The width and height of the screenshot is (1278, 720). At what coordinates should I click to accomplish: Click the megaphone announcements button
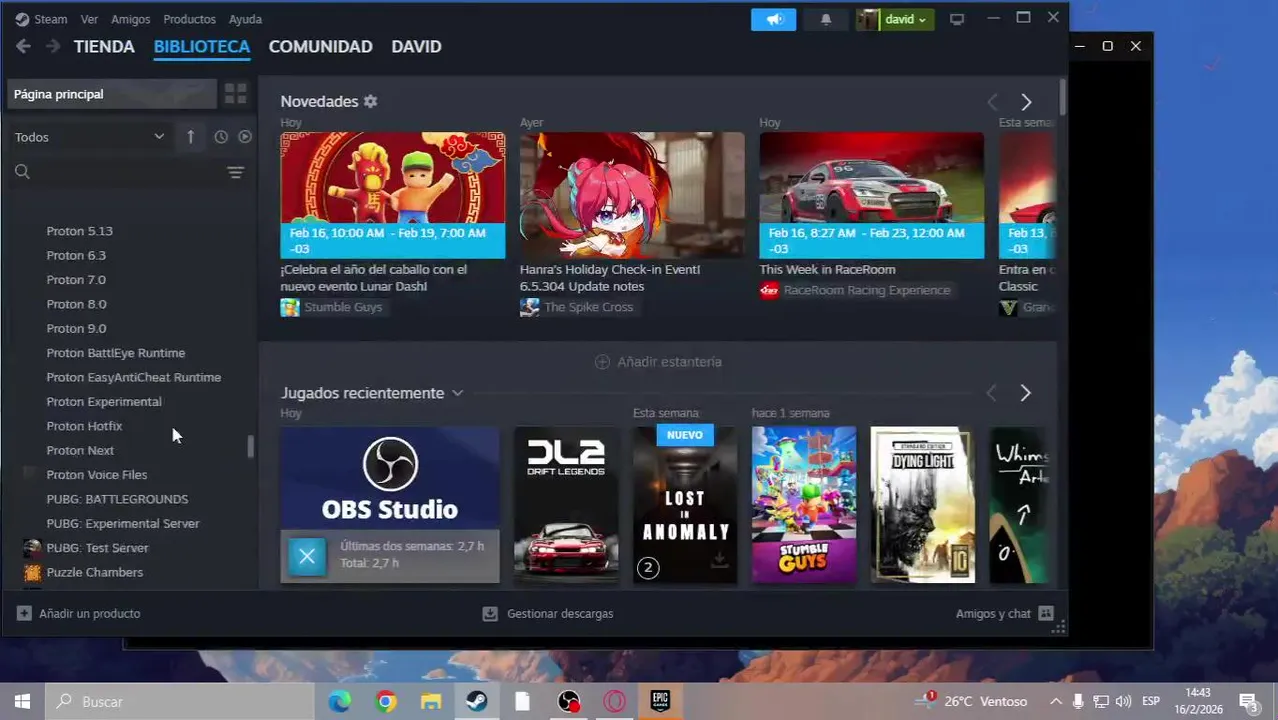[x=773, y=19]
